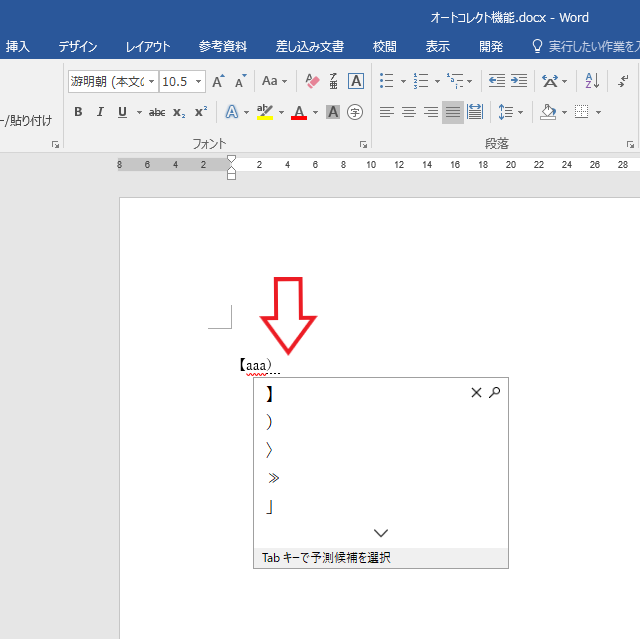This screenshot has width=640, height=639.
Task: Apply bullet list
Action: click(x=387, y=81)
